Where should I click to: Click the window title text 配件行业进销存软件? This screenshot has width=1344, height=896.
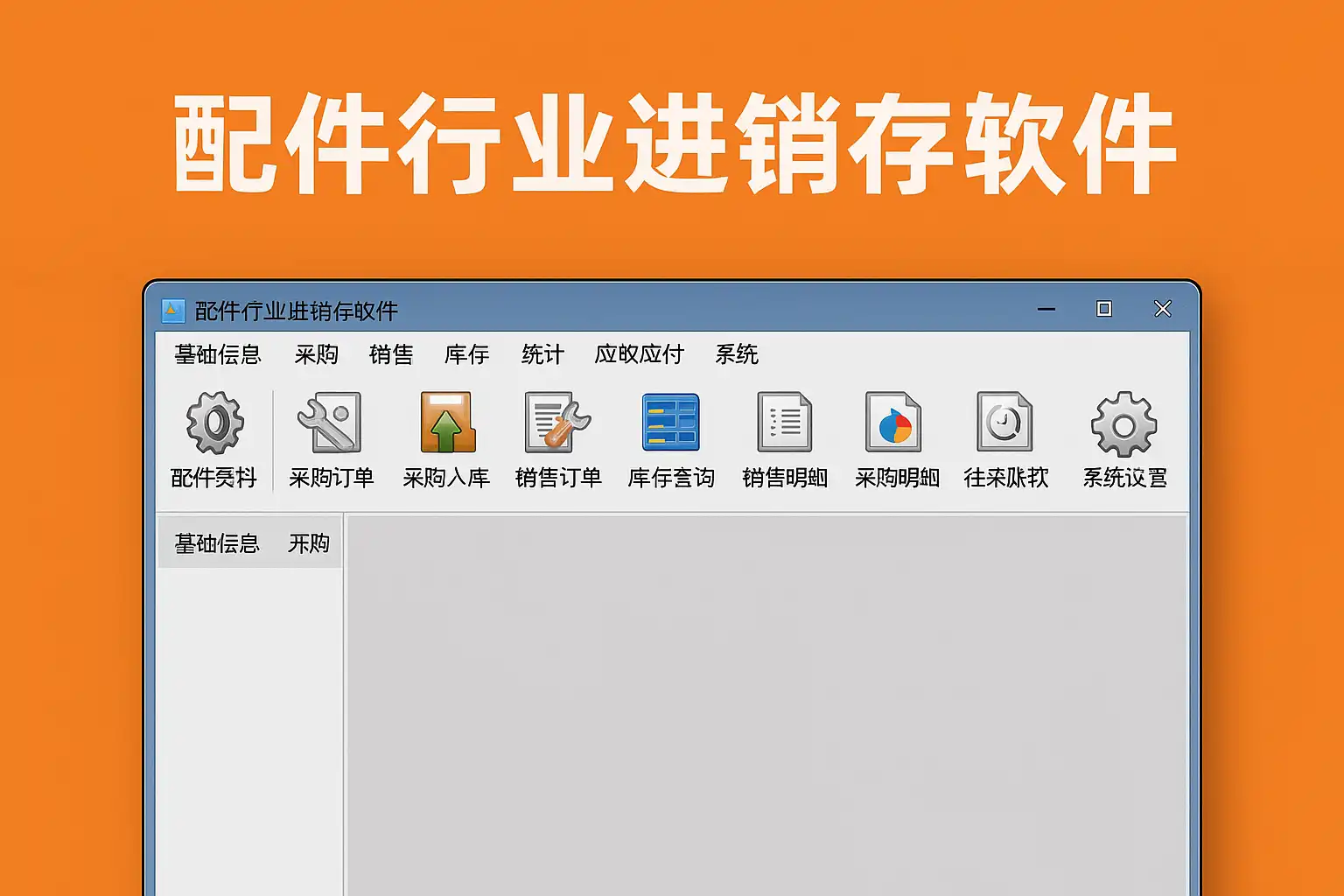click(297, 311)
